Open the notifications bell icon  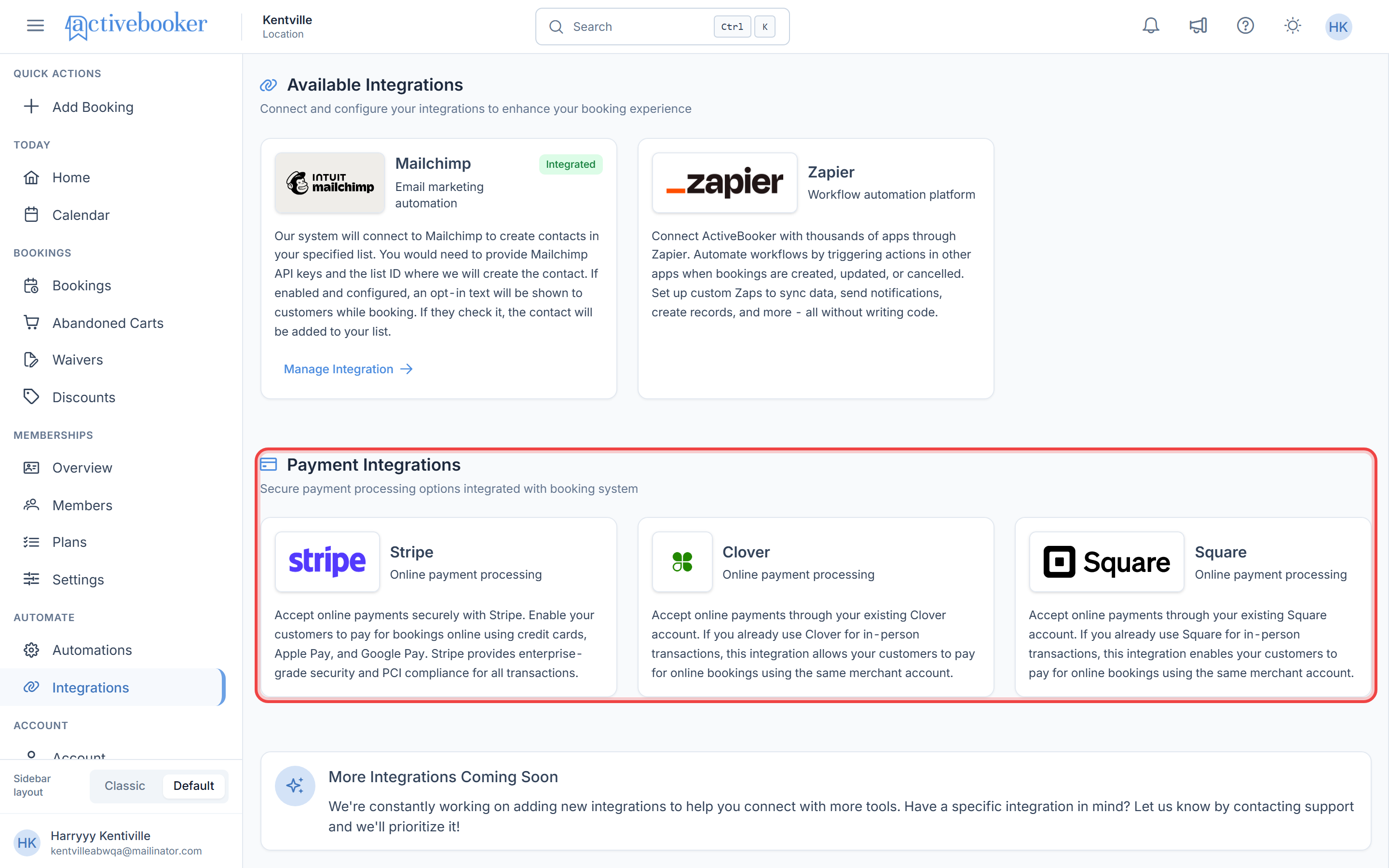(x=1150, y=26)
